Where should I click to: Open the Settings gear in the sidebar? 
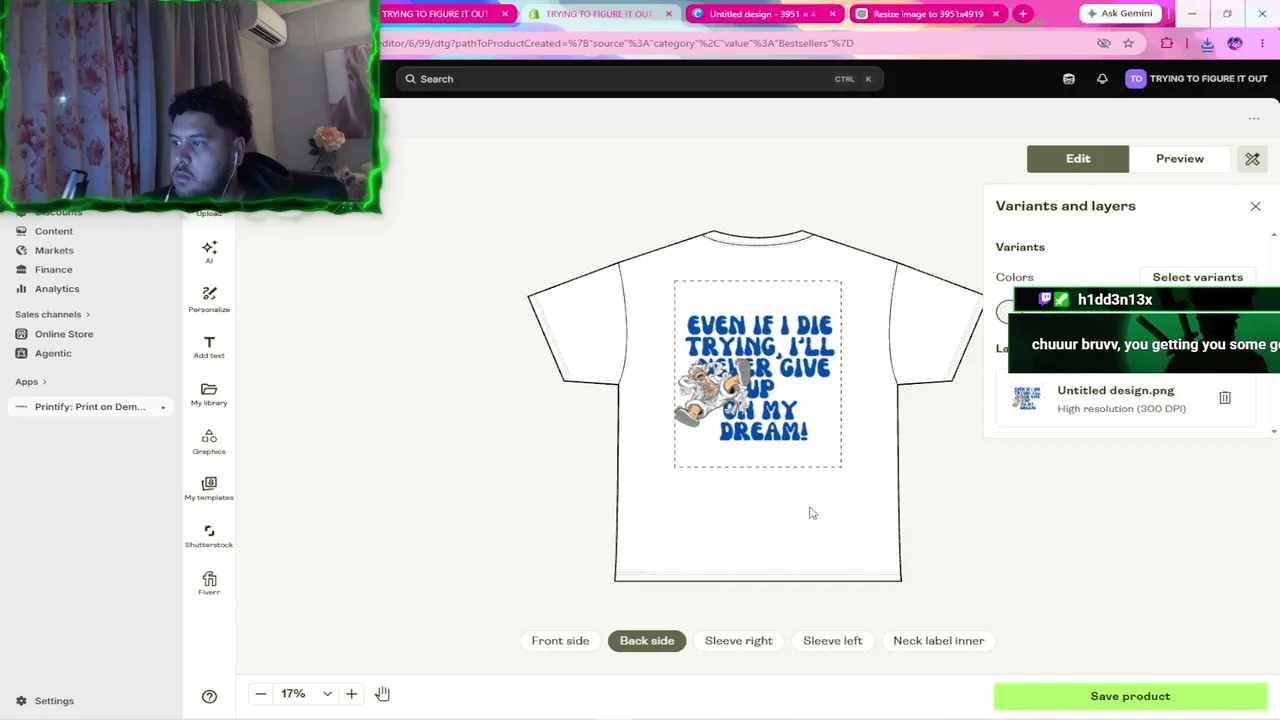(44, 701)
